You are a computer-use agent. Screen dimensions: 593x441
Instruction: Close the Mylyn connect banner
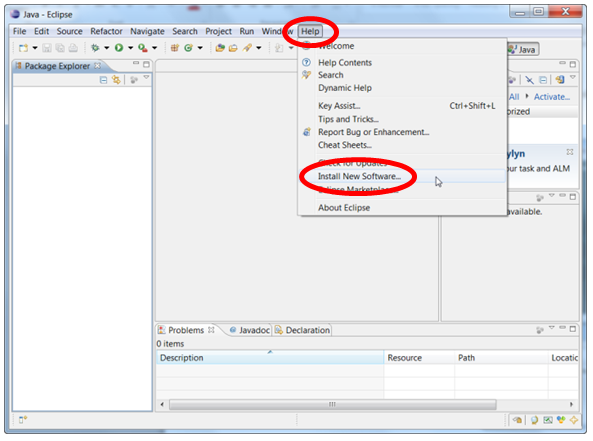(570, 152)
